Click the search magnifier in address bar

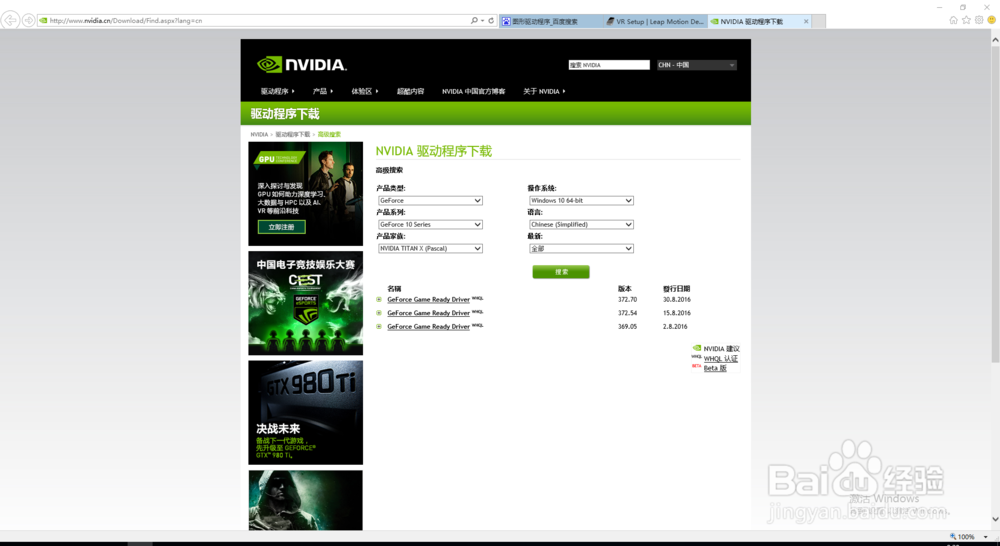[x=474, y=20]
